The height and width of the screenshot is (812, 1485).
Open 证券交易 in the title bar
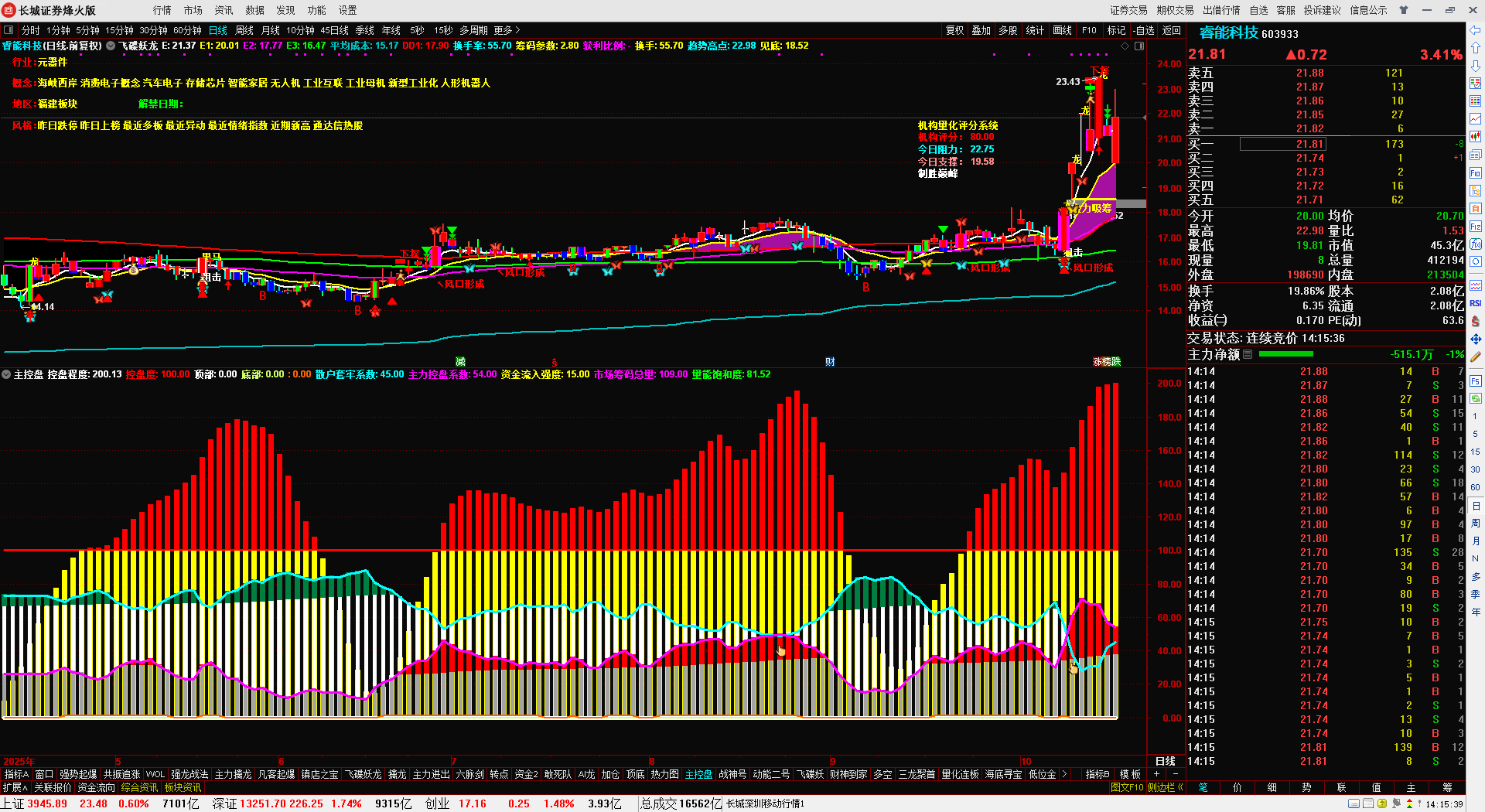[x=1129, y=10]
